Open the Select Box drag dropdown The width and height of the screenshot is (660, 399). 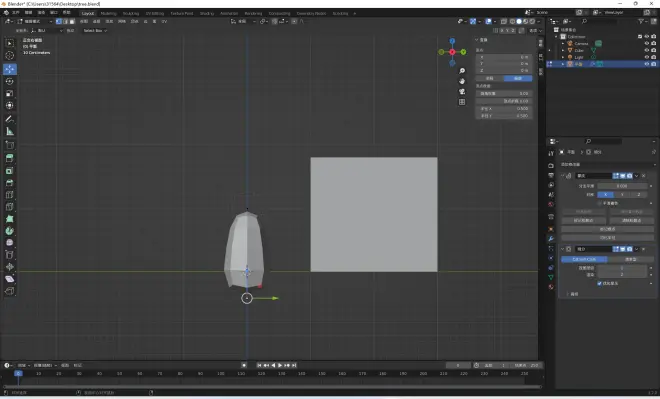coord(95,30)
